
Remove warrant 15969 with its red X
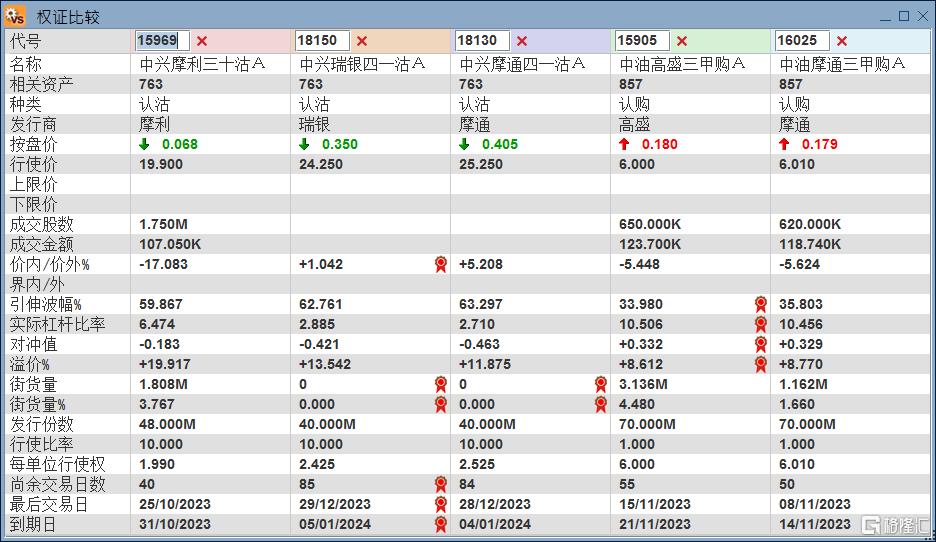pos(202,41)
